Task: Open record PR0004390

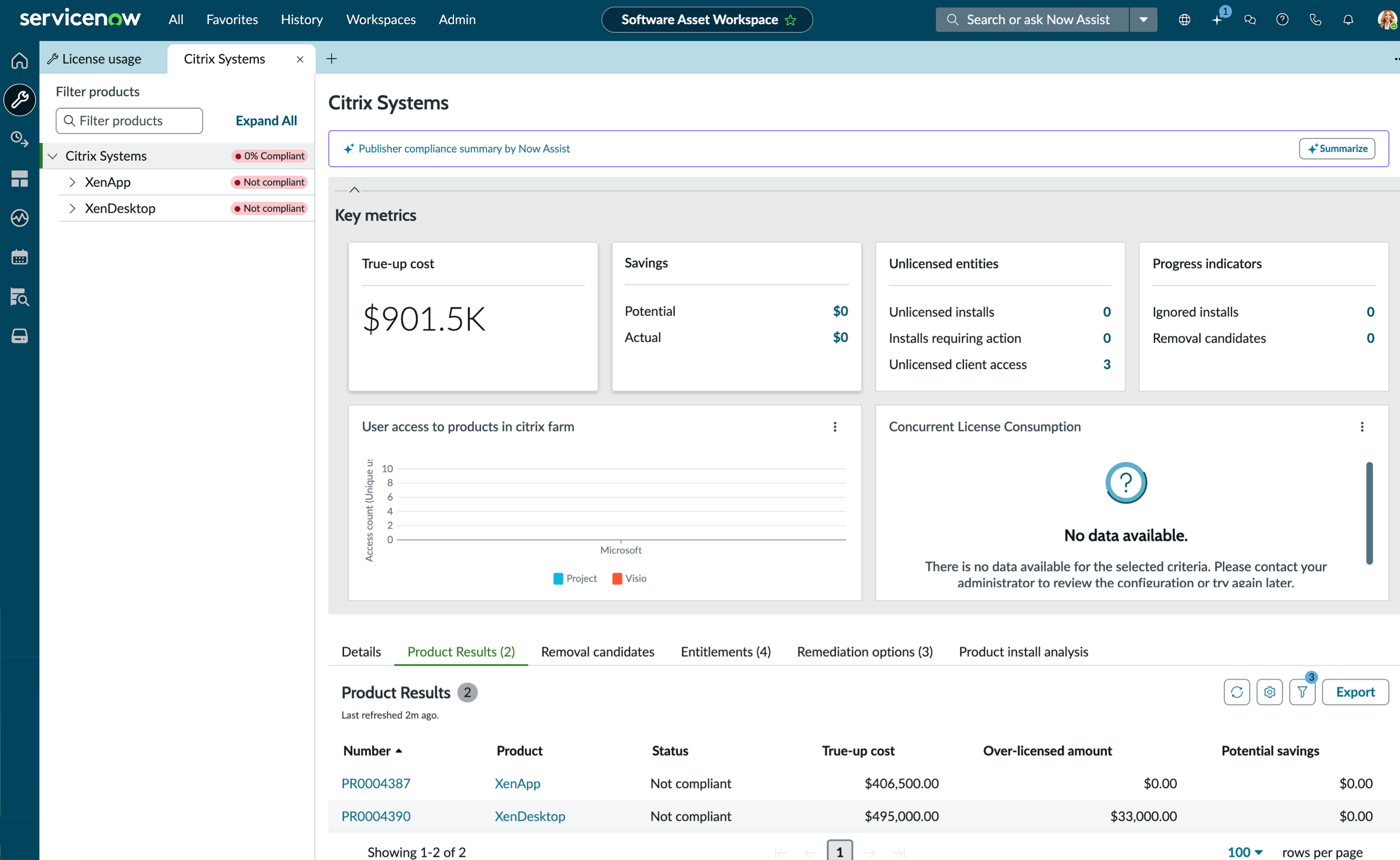Action: click(x=376, y=816)
